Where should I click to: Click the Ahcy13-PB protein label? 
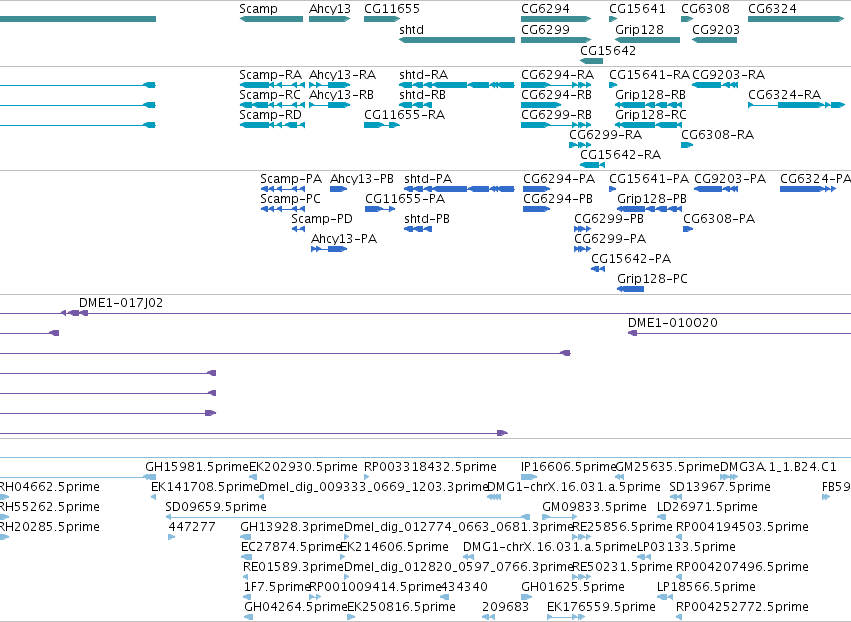click(x=362, y=179)
